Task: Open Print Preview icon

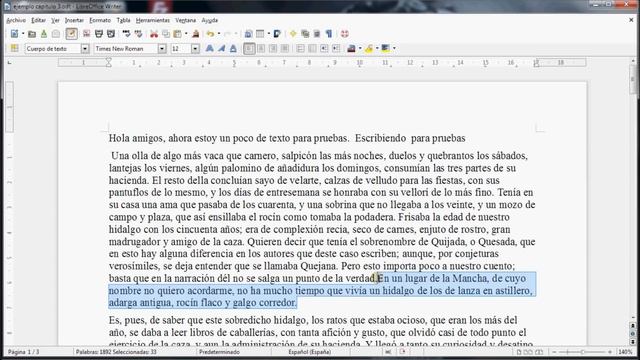Action: point(111,34)
